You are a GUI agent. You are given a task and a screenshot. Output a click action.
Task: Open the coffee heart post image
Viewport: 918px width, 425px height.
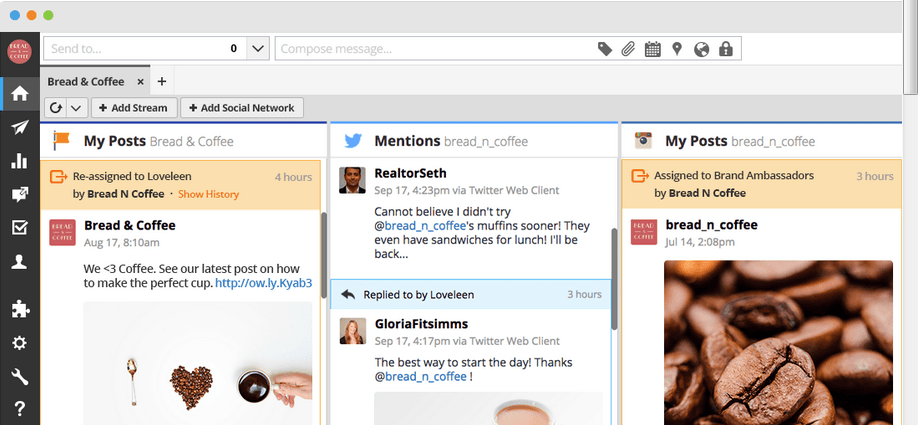[197, 363]
